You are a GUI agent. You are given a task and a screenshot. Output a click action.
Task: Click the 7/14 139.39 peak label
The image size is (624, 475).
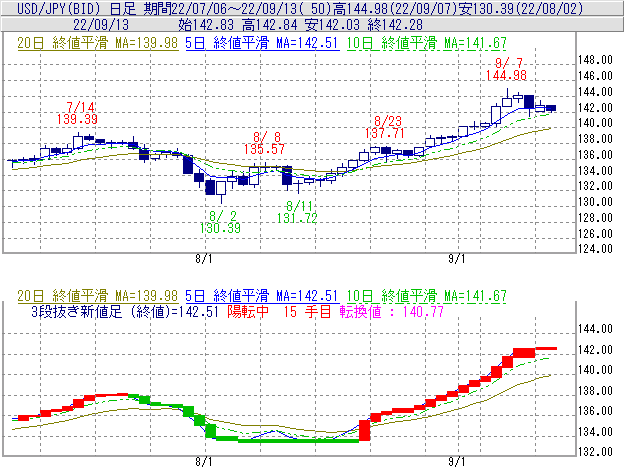[x=77, y=113]
